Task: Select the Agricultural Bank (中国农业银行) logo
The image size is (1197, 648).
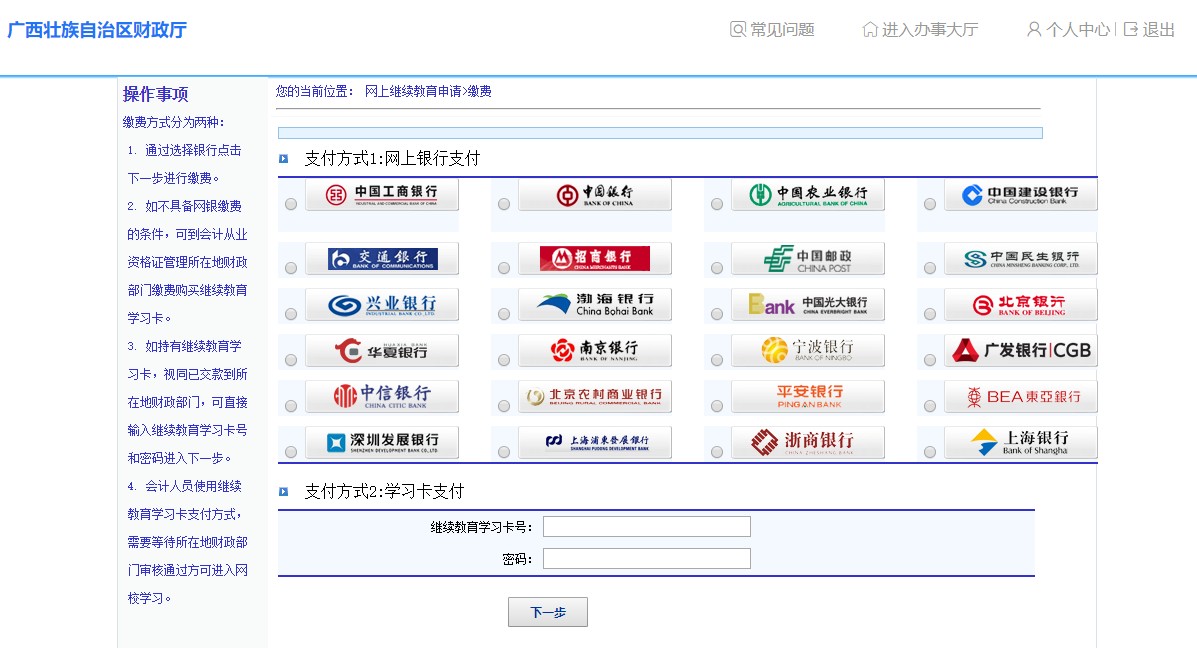Action: tap(808, 193)
